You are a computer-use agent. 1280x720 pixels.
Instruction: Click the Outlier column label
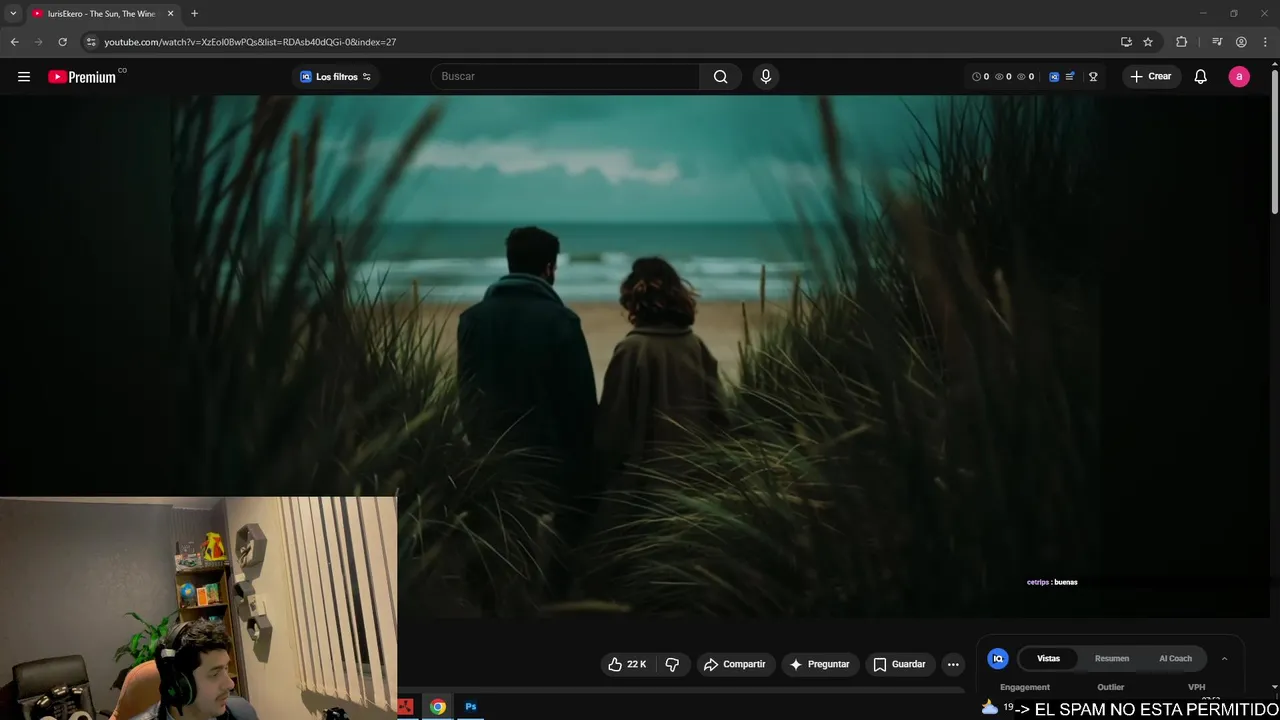click(x=1111, y=687)
